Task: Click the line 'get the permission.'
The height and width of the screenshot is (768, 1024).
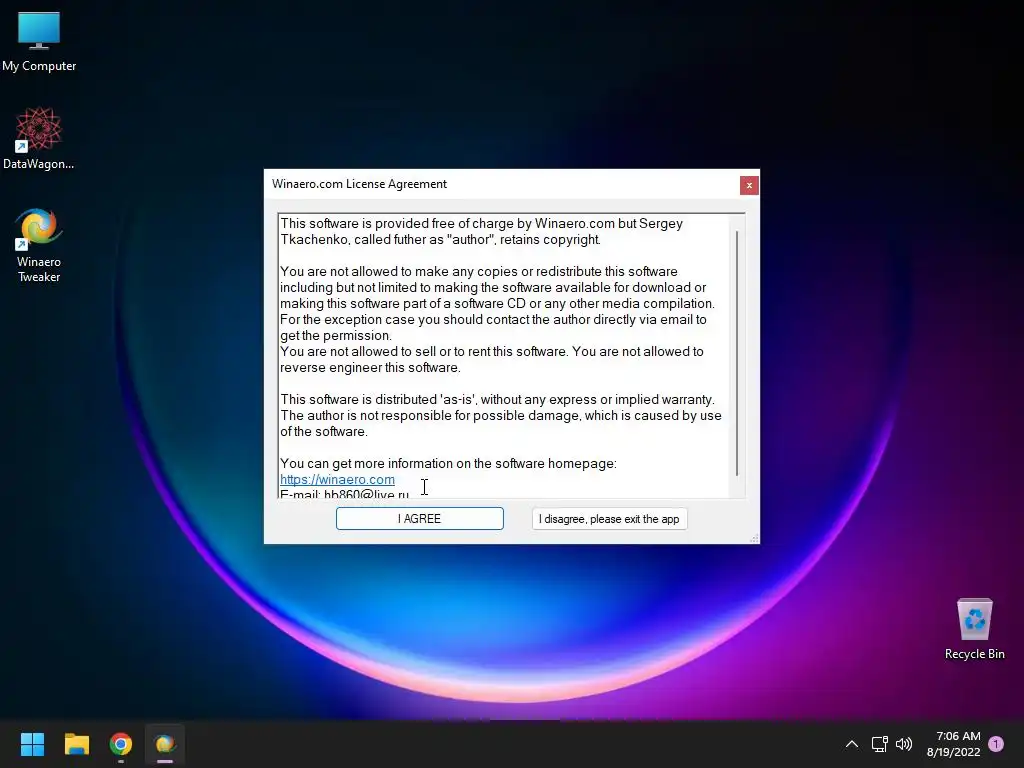Action: tap(336, 336)
